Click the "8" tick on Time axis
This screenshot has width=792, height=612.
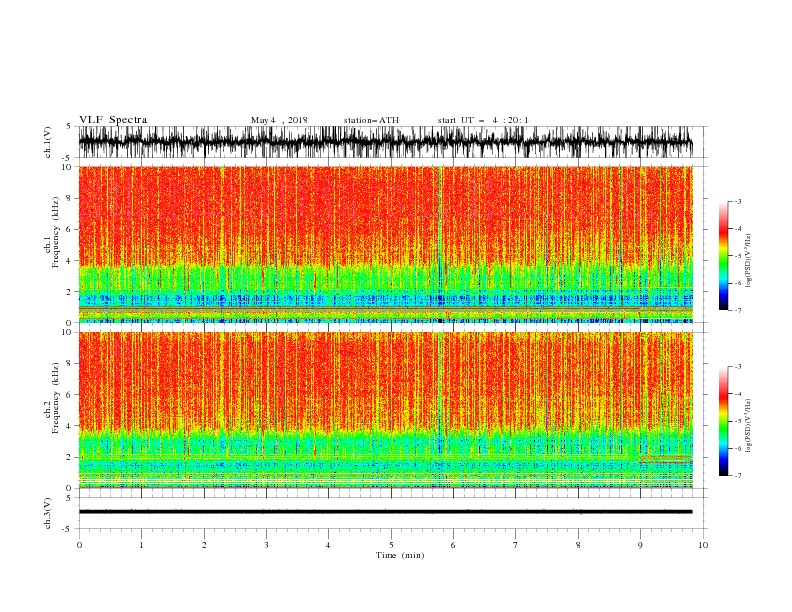click(578, 545)
